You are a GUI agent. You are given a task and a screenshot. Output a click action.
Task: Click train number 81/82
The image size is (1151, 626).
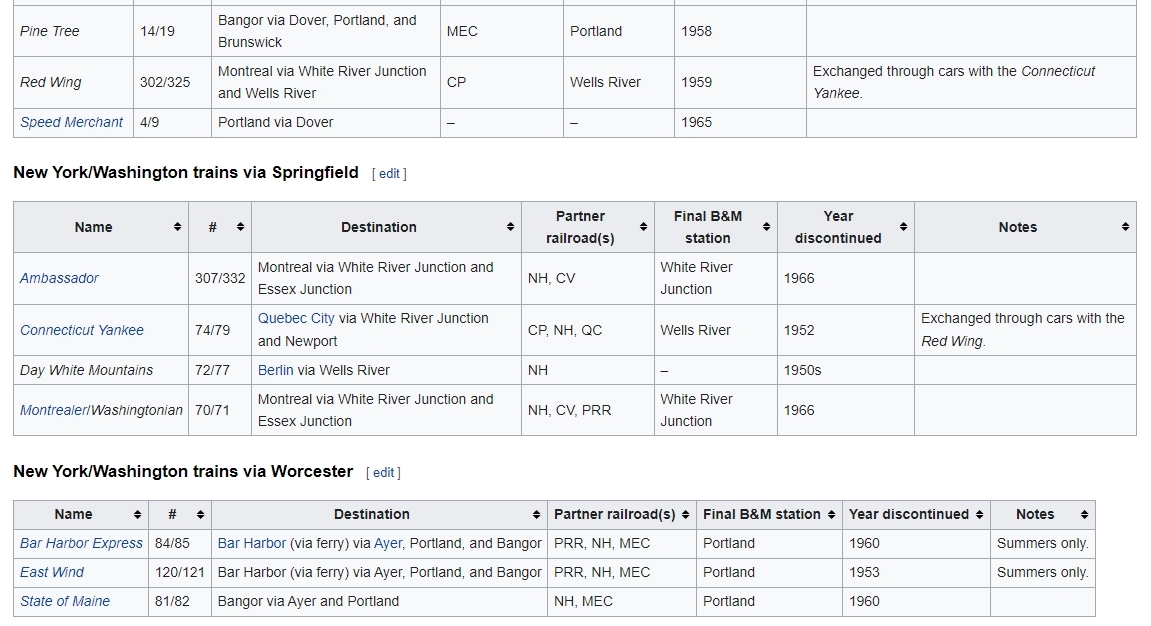coord(172,602)
